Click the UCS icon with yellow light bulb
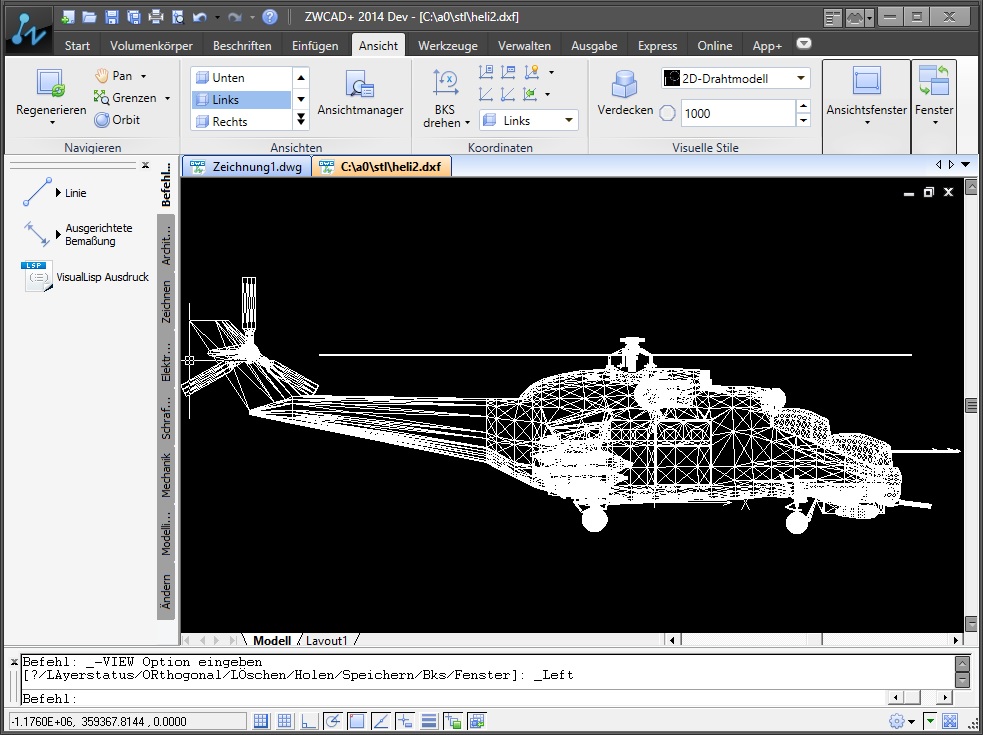 pos(532,72)
